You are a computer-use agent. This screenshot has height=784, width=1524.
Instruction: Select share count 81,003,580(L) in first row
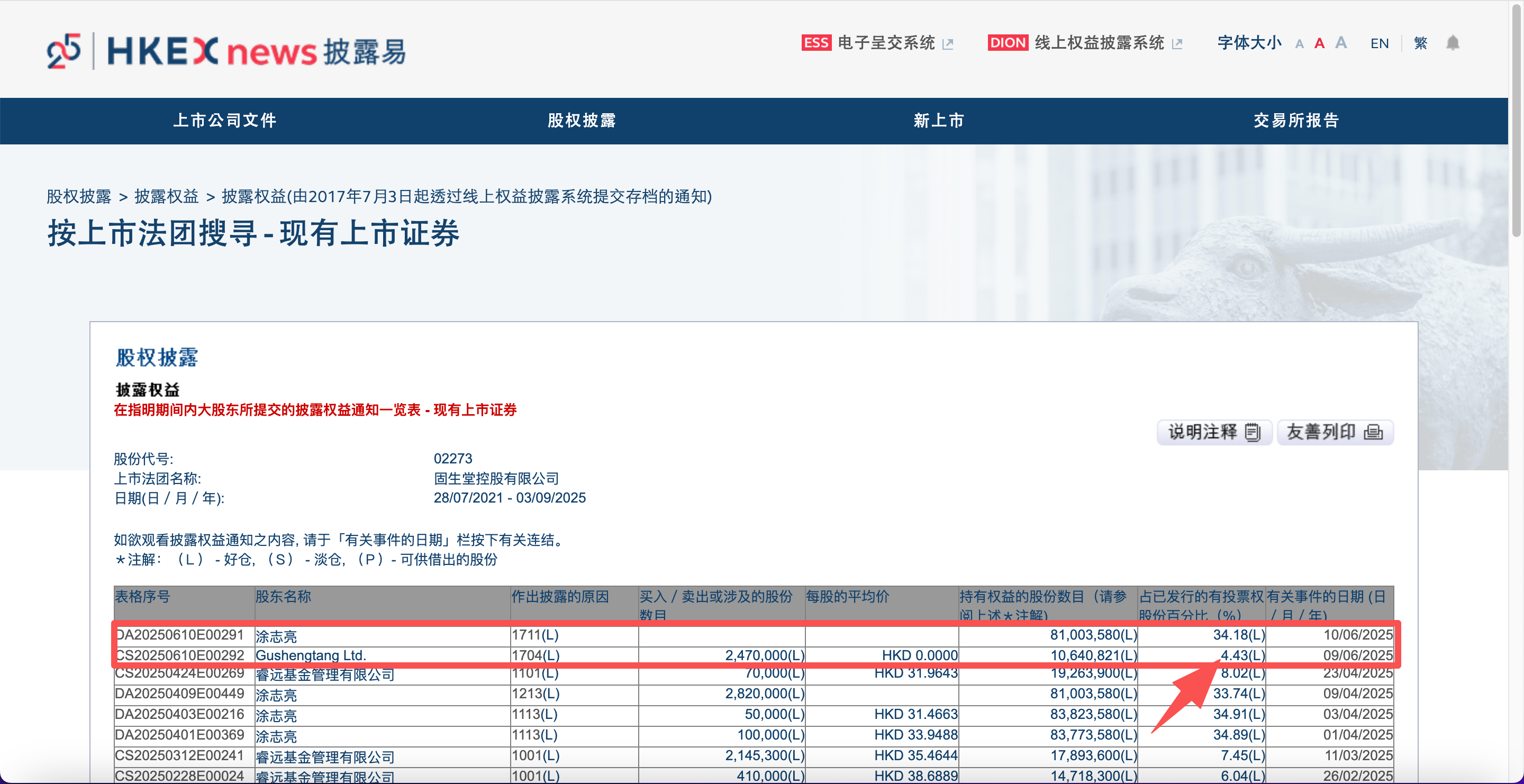1093,635
